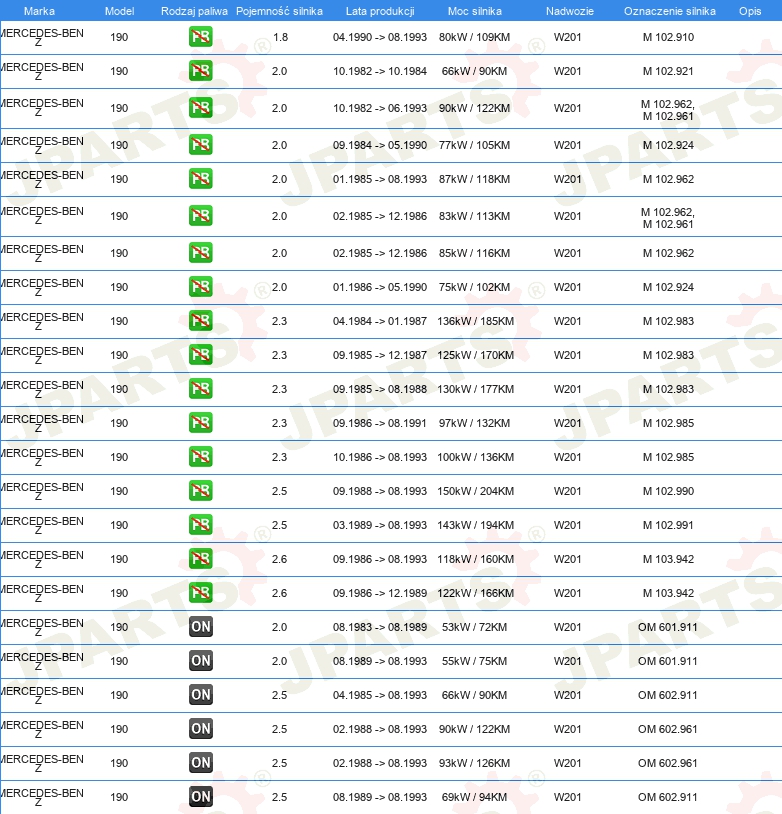Click power value 150kW / 204KM
This screenshot has width=782, height=814.
coord(476,491)
